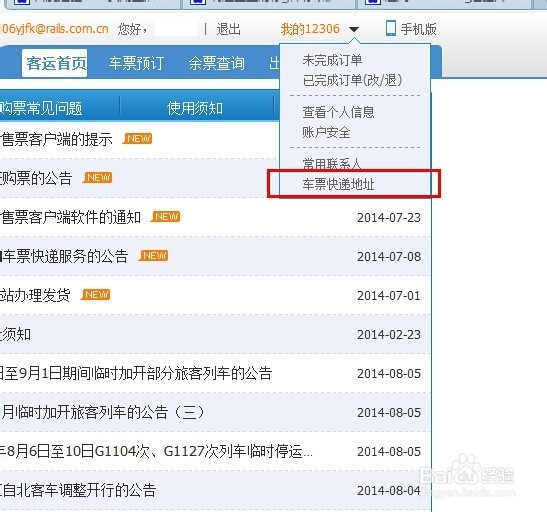This screenshot has height=512, width=547.
Task: Open the 须知 notice dated 2014-02-23
Action: click(x=15, y=334)
